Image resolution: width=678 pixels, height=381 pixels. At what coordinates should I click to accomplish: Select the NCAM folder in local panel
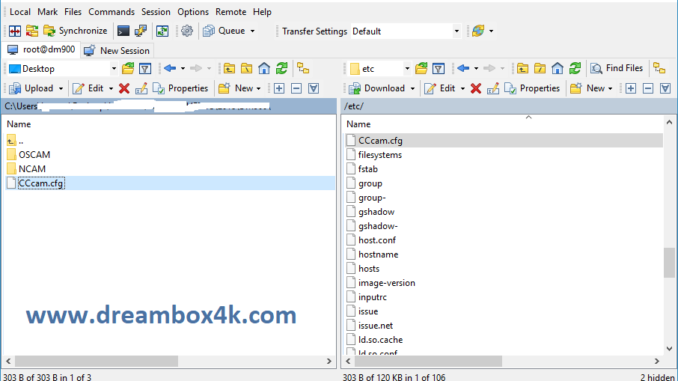click(32, 169)
